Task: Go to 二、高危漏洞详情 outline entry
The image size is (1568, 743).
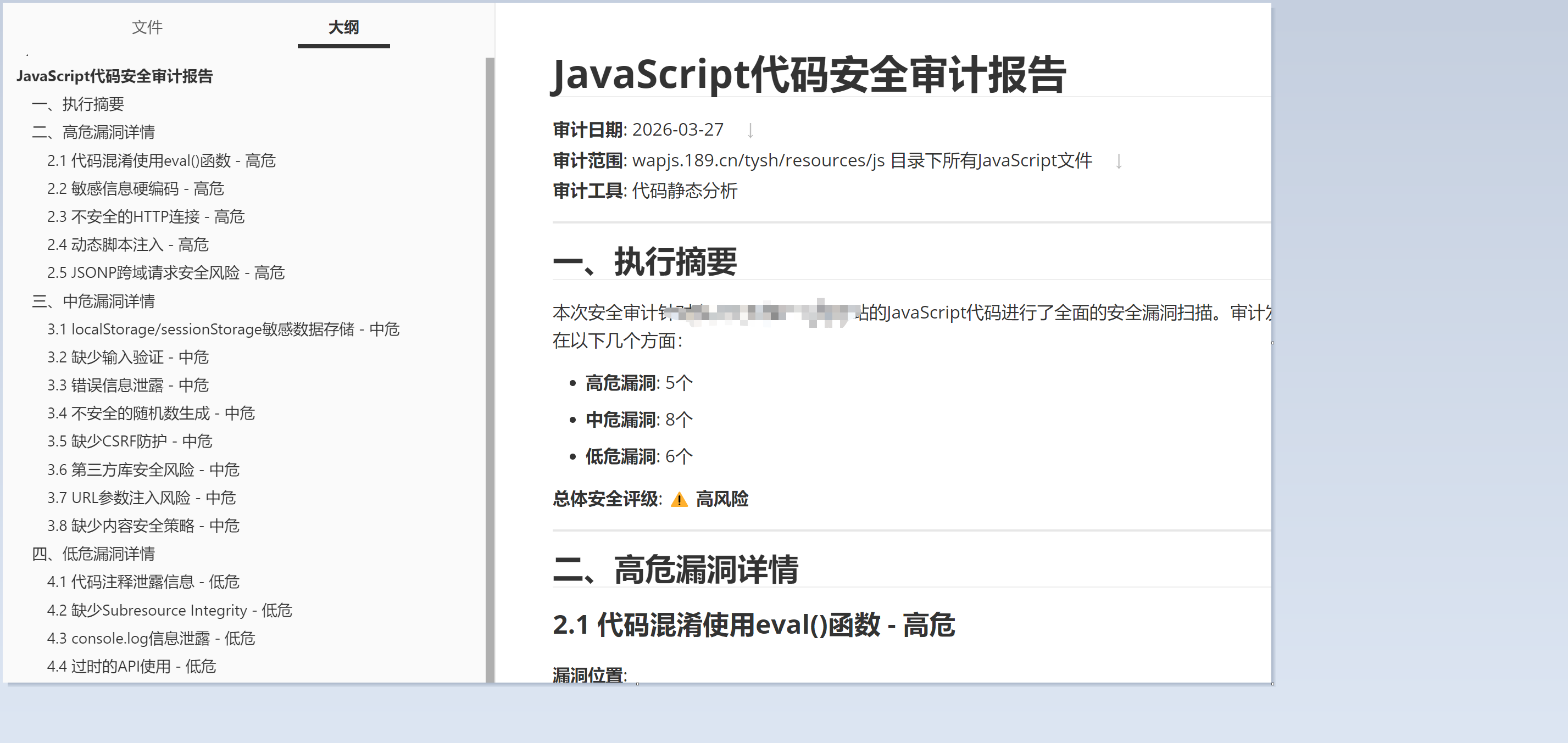Action: point(93,132)
